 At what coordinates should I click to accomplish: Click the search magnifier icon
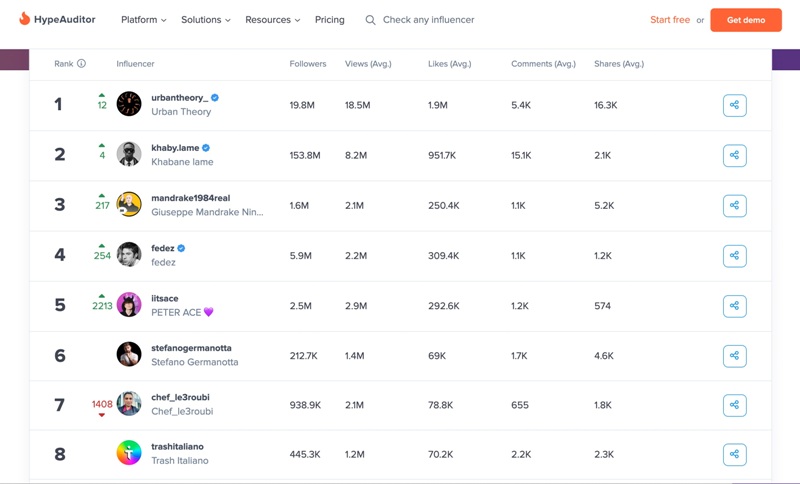click(370, 20)
